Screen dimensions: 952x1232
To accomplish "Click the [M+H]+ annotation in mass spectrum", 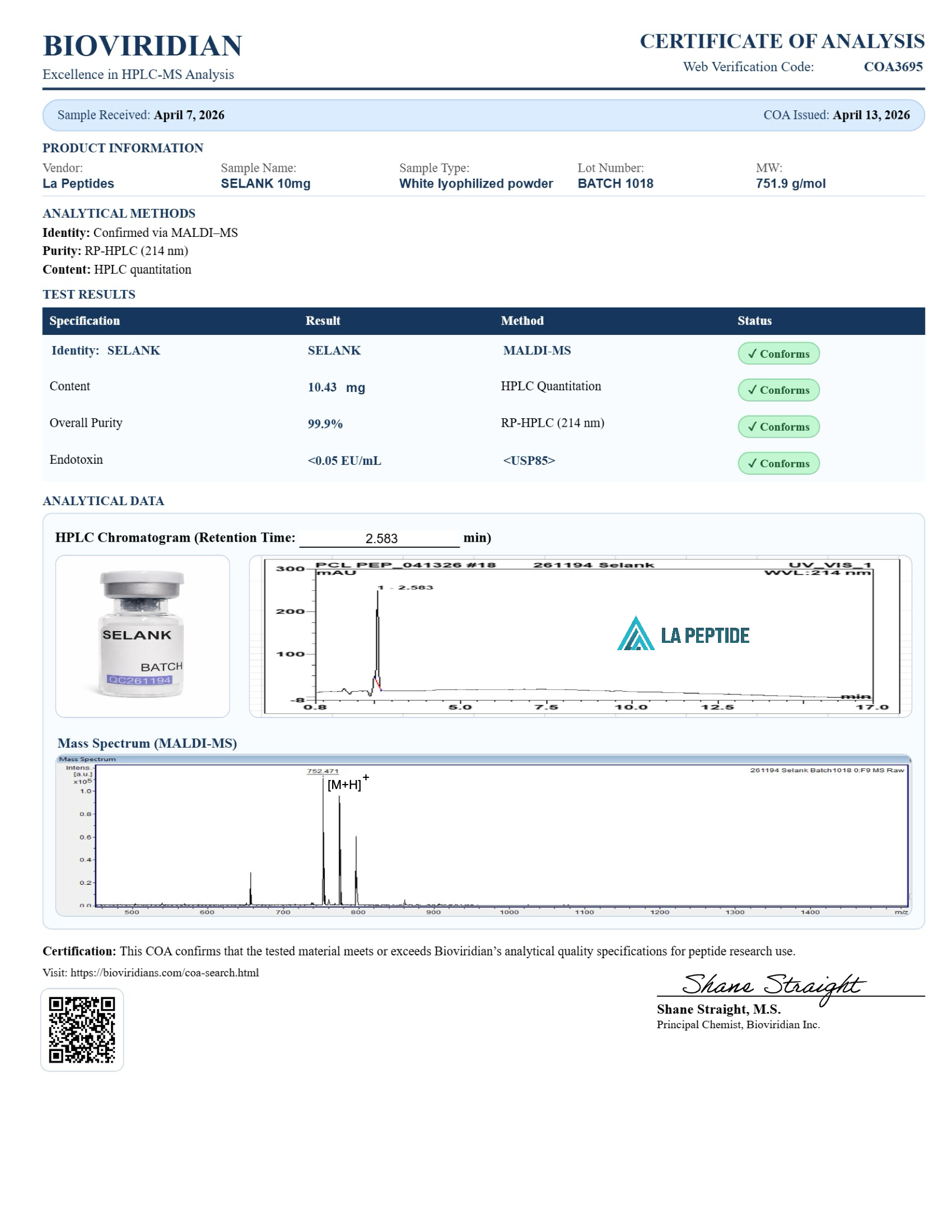I will (346, 783).
